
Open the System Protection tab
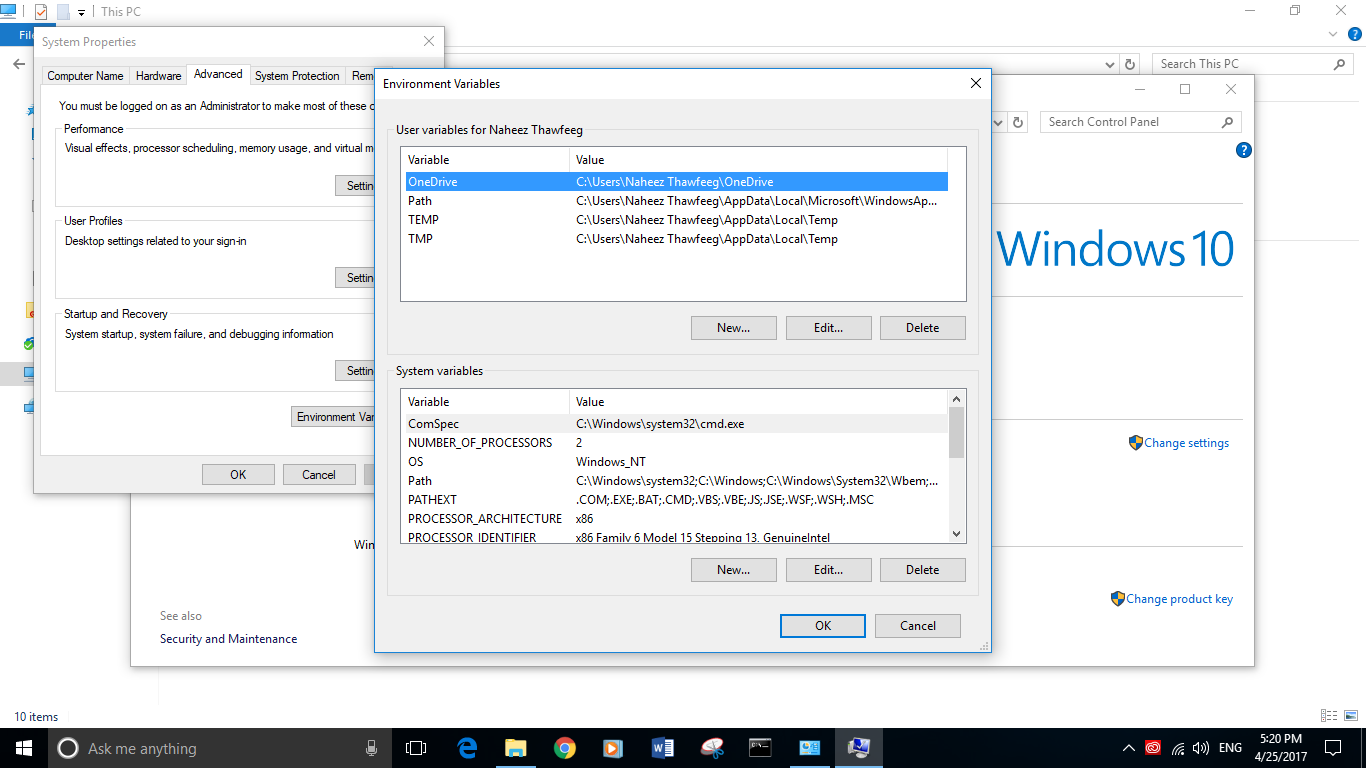[297, 75]
